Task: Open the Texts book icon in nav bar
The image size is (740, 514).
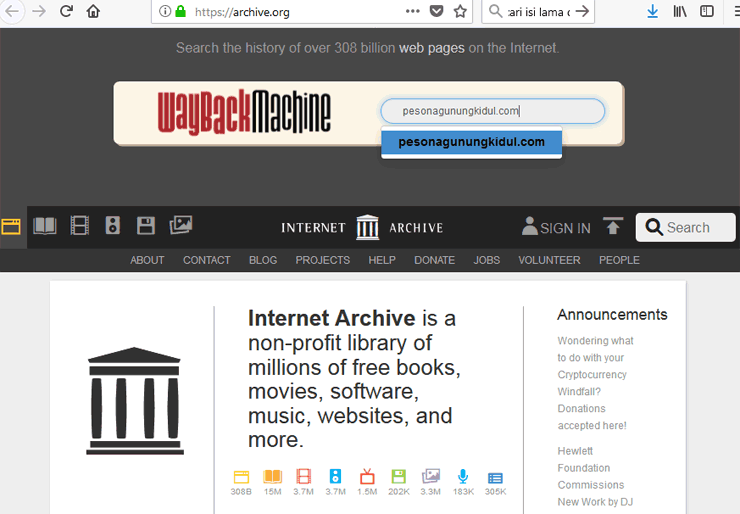Action: [x=45, y=226]
